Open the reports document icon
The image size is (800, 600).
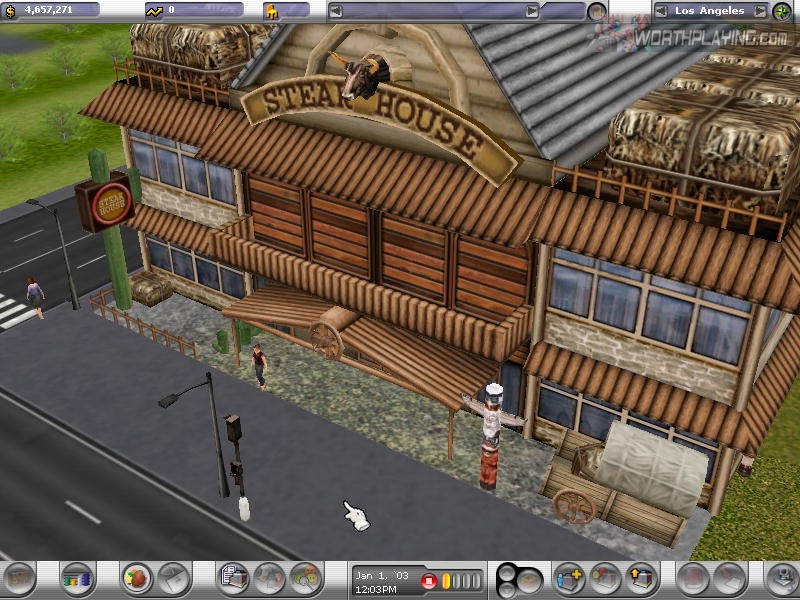tap(232, 577)
